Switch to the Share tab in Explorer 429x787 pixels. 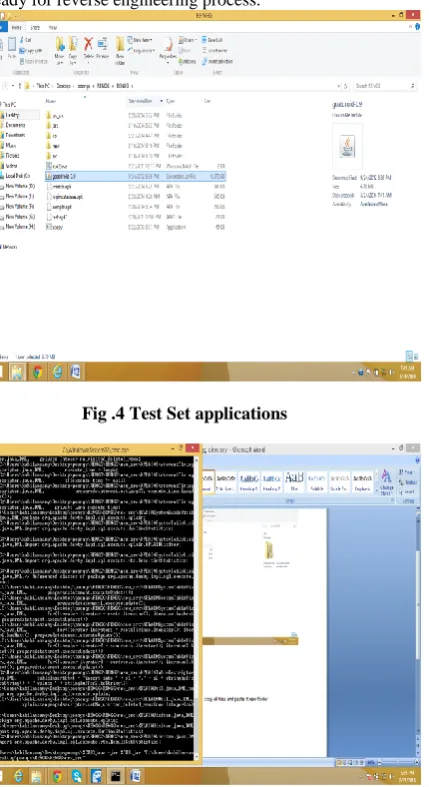35,27
